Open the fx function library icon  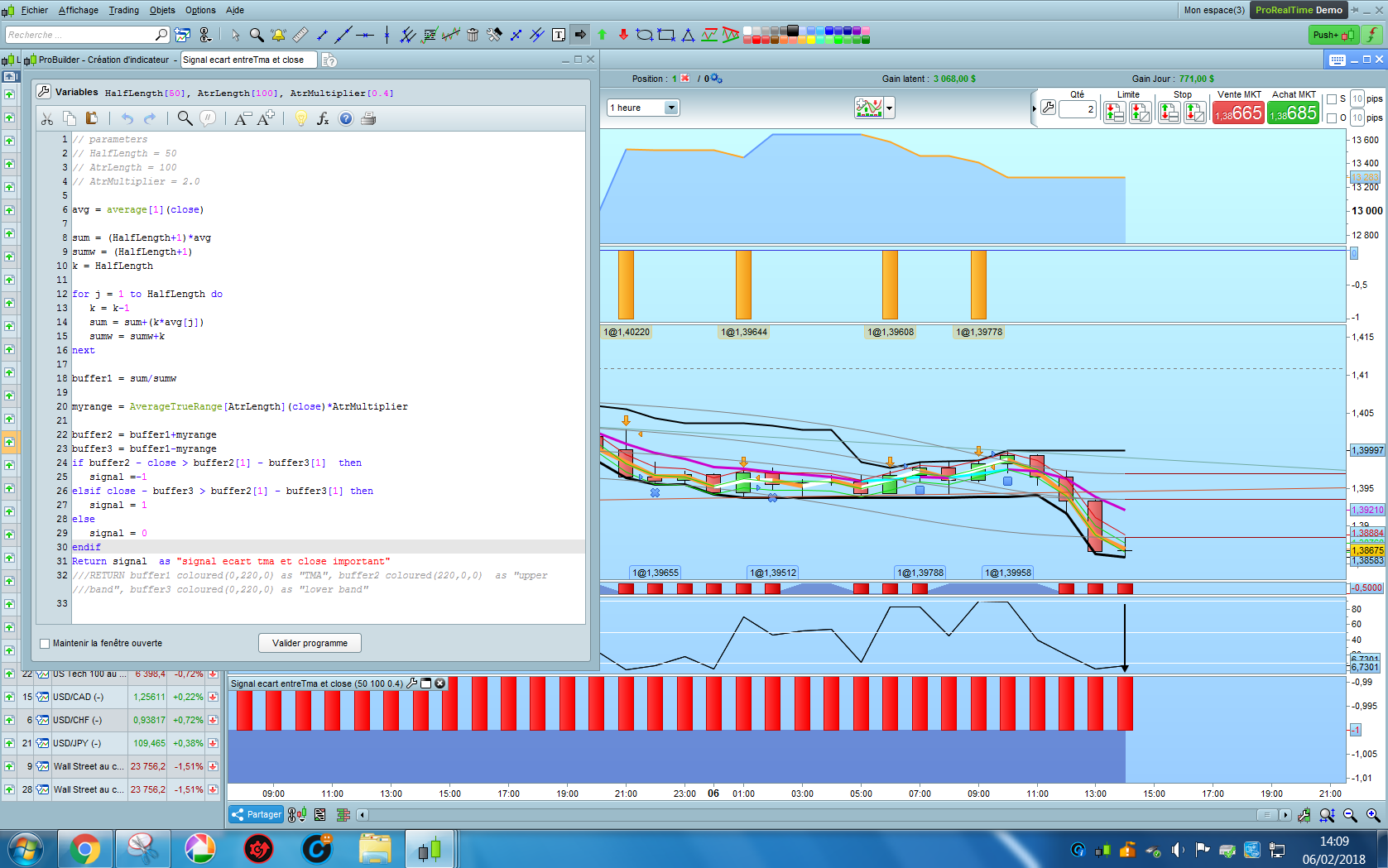click(323, 118)
